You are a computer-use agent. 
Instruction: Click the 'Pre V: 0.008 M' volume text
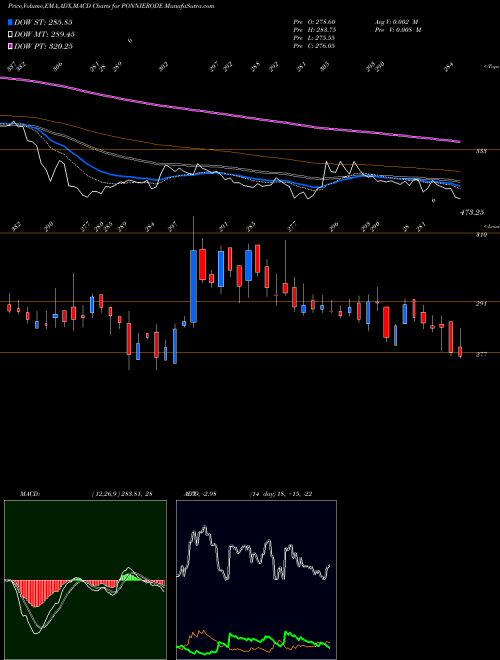tap(398, 30)
